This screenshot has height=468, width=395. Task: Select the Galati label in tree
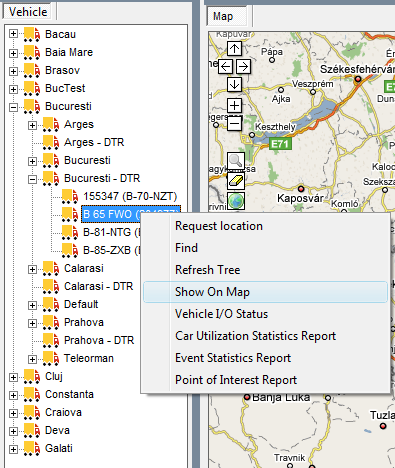pyautogui.click(x=59, y=448)
